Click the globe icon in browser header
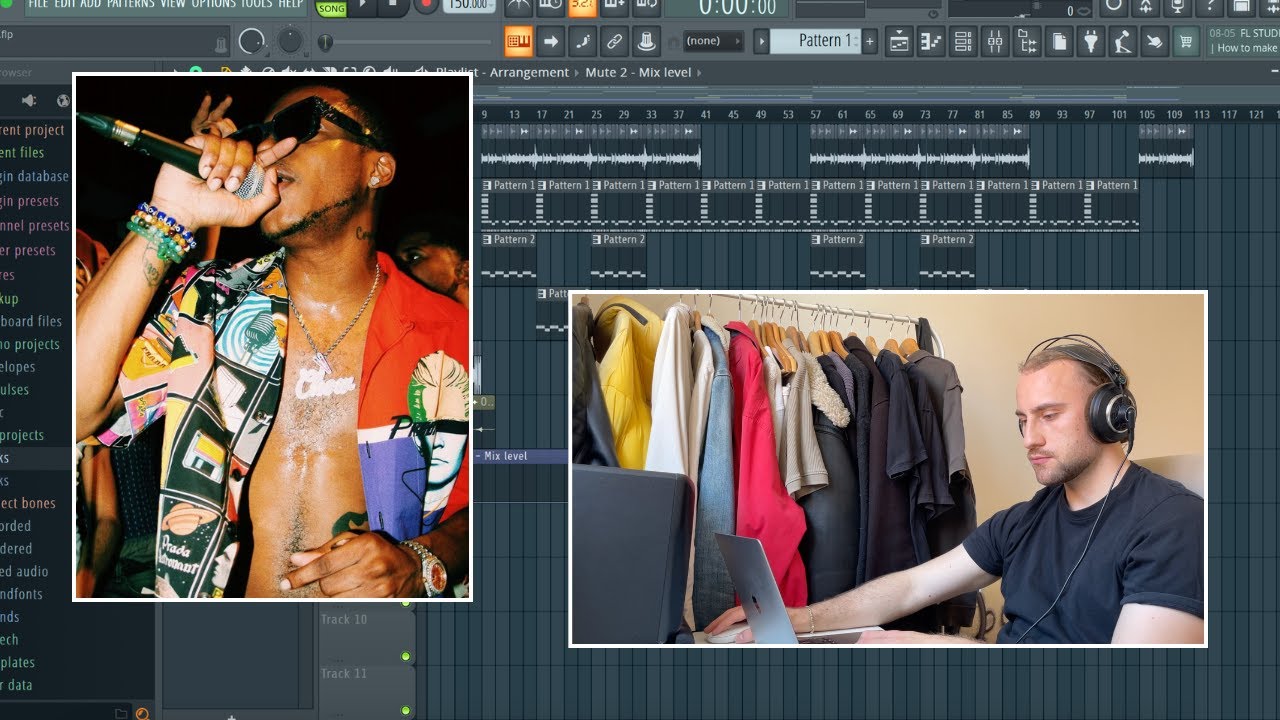1280x720 pixels. 63,100
